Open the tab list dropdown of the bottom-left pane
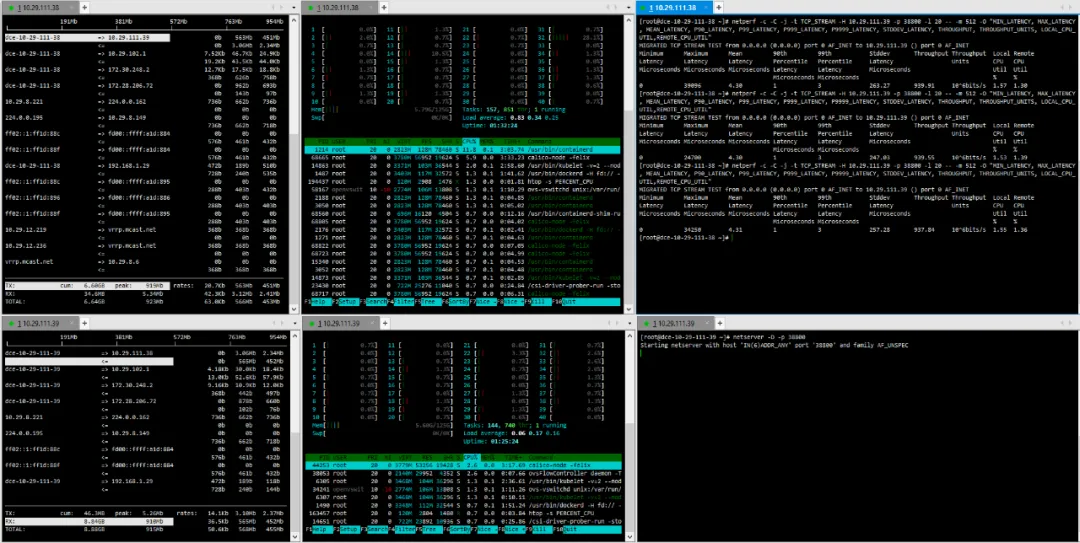Screen dimensions: 1080x543 click(x=293, y=323)
